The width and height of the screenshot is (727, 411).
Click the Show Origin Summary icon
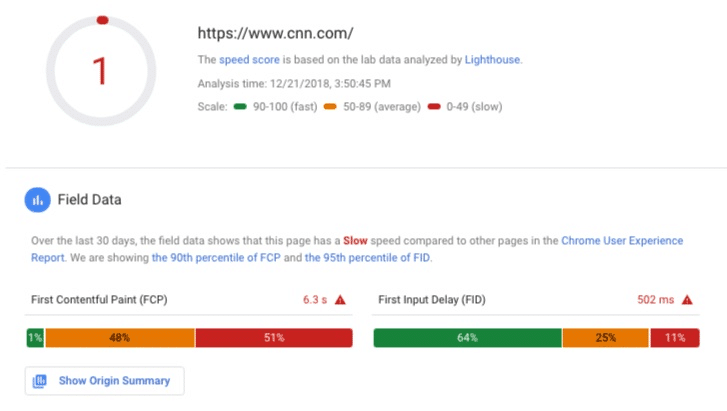pyautogui.click(x=40, y=381)
